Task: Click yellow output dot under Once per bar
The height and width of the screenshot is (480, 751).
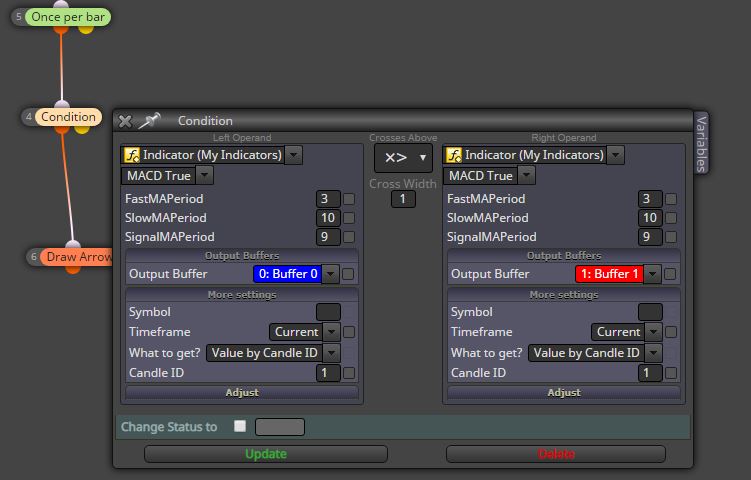Action: pos(86,29)
